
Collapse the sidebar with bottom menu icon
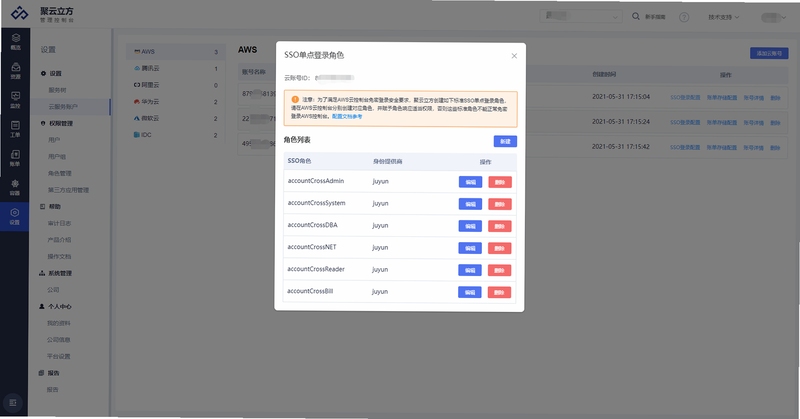coord(13,403)
